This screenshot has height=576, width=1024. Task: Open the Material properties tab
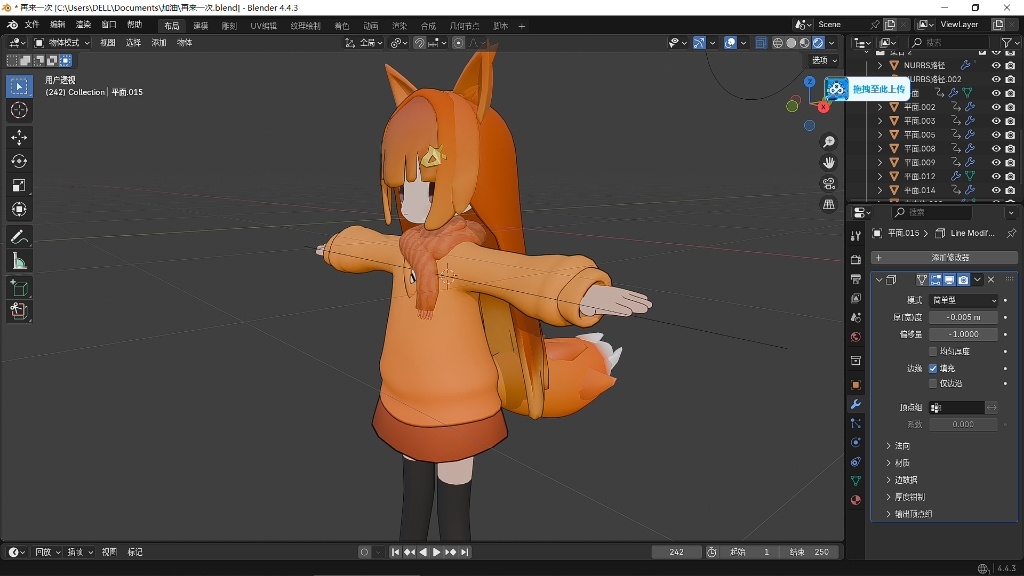(856, 500)
